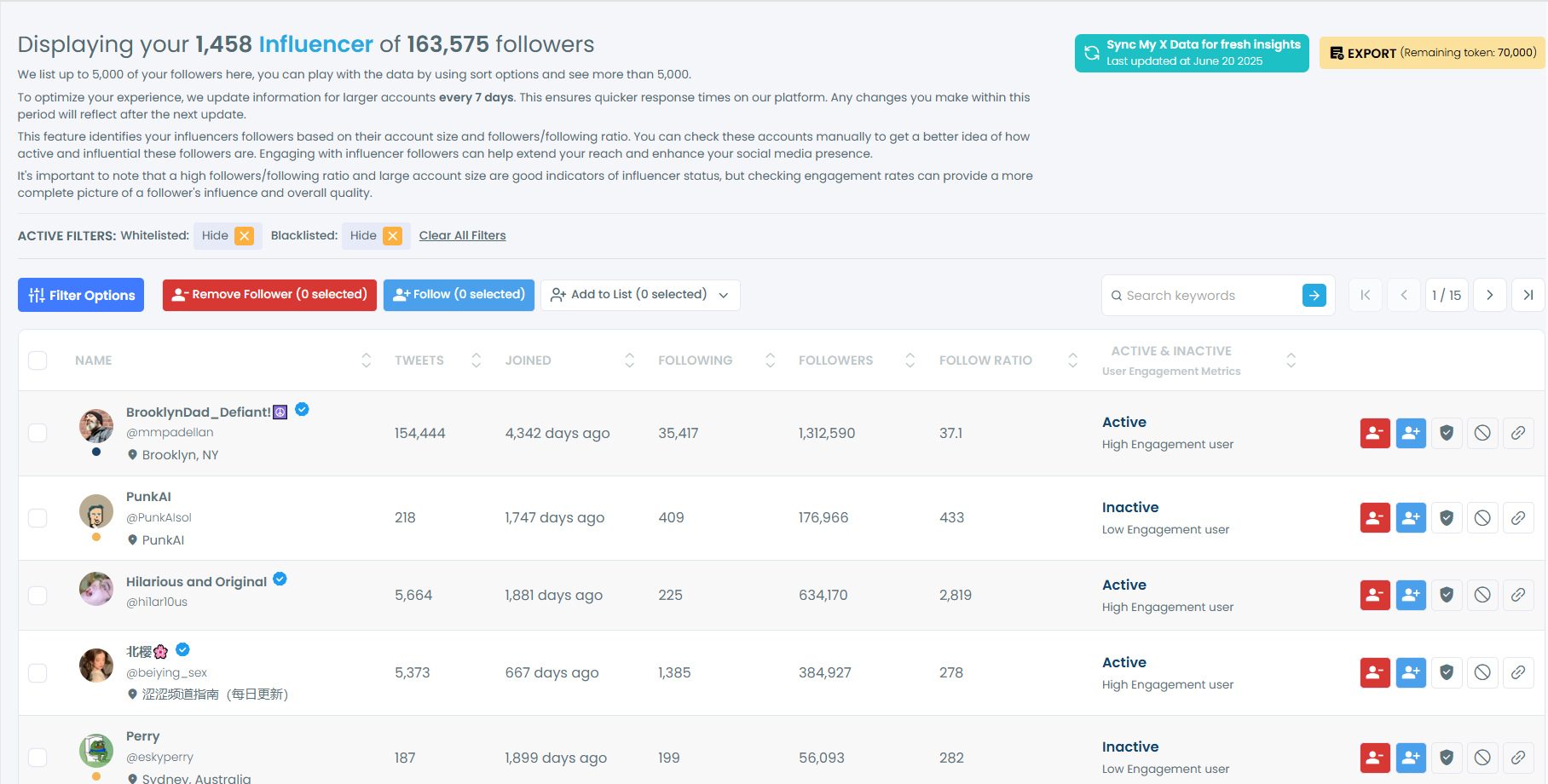Viewport: 1548px width, 784px height.
Task: Whitelist Hilarious and Original with the shield icon
Action: 1446,595
